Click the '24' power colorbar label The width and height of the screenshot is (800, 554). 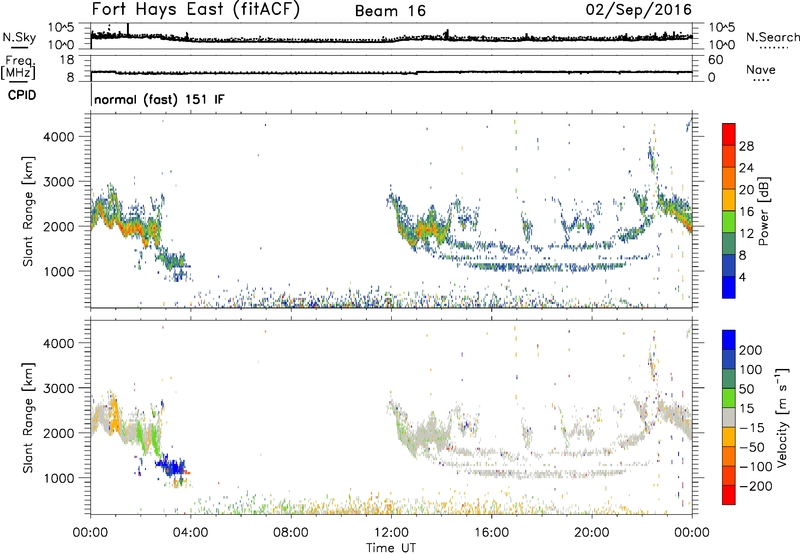[x=746, y=168]
